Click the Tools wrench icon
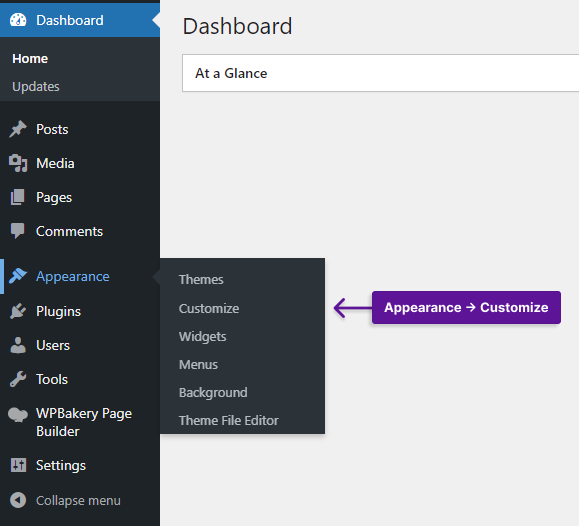Viewport: 579px width, 526px height. pos(18,379)
